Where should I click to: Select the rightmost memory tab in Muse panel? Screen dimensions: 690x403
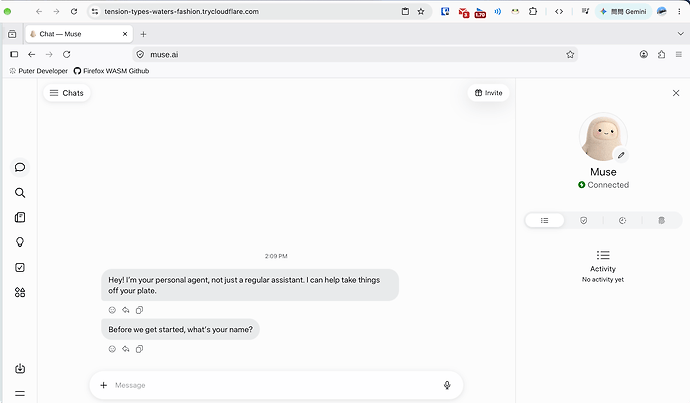[x=661, y=220]
